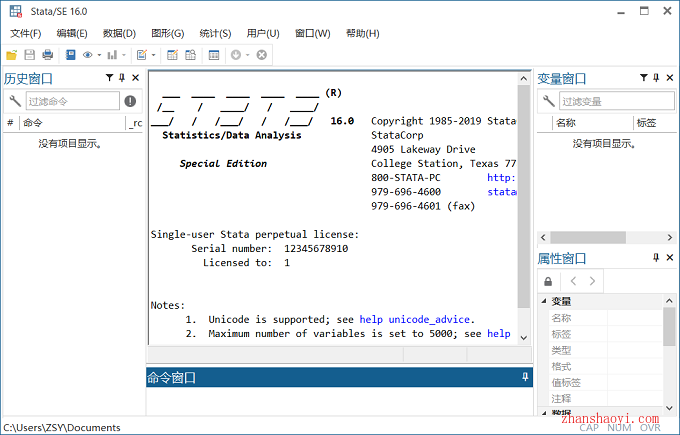Collapse the 变量 section in 属性窗口
Viewport: 680px width, 435px height.
click(x=544, y=301)
